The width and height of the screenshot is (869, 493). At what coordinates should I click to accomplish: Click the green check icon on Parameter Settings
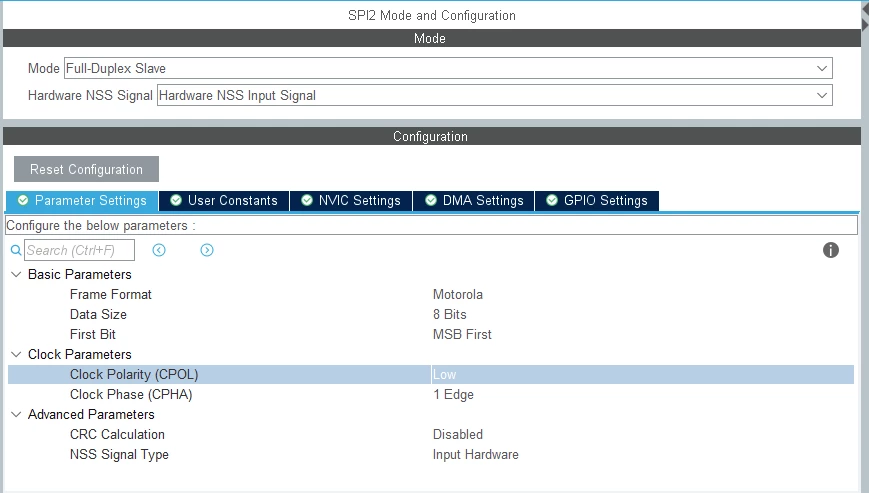[23, 200]
